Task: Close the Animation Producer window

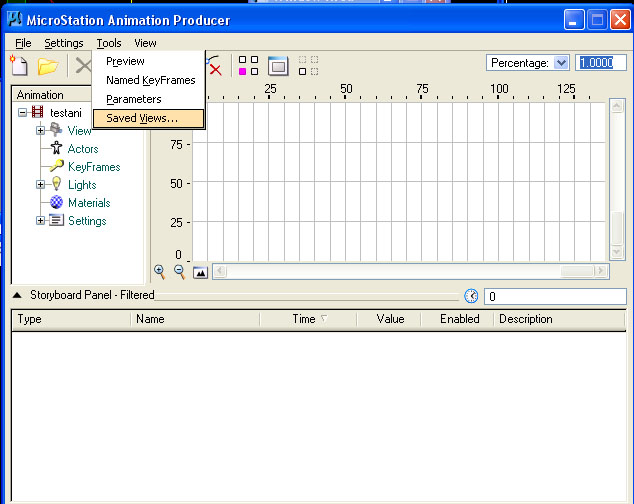Action: [621, 20]
